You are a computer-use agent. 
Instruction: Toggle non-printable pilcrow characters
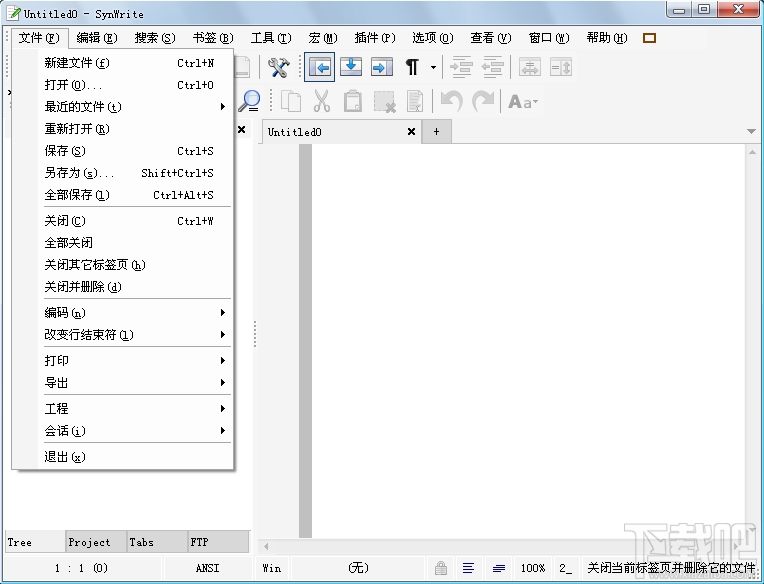(x=412, y=67)
